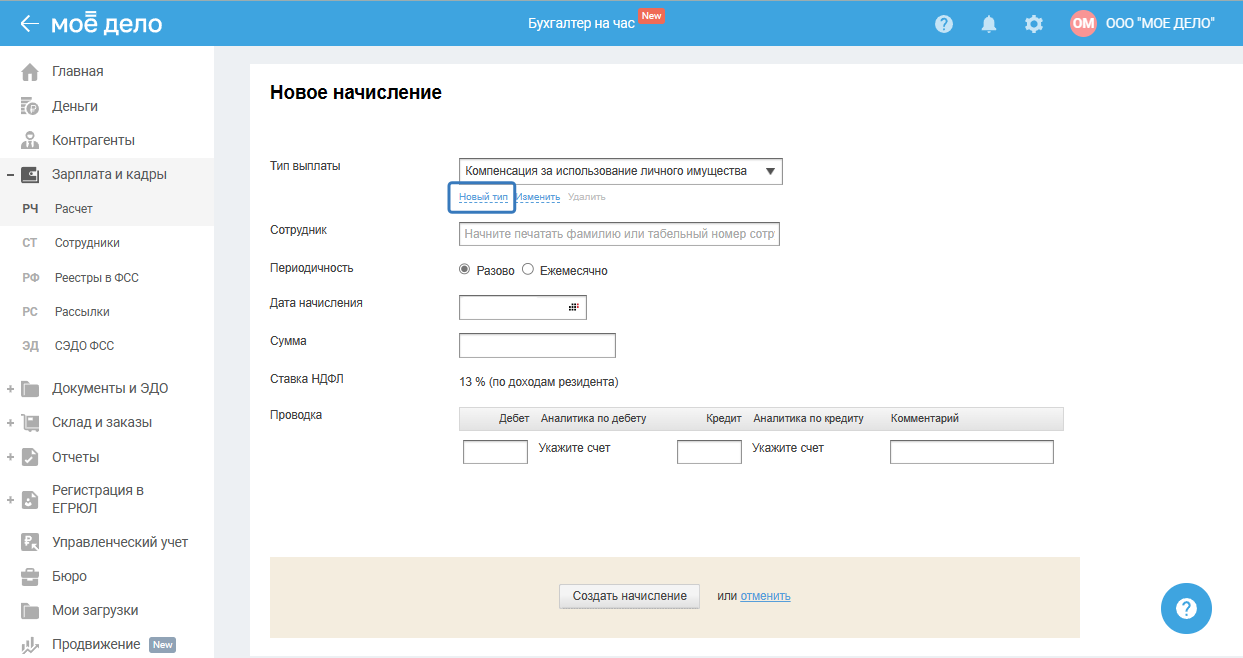Click the back arrow in header
This screenshot has height=658, width=1243.
coord(29,24)
